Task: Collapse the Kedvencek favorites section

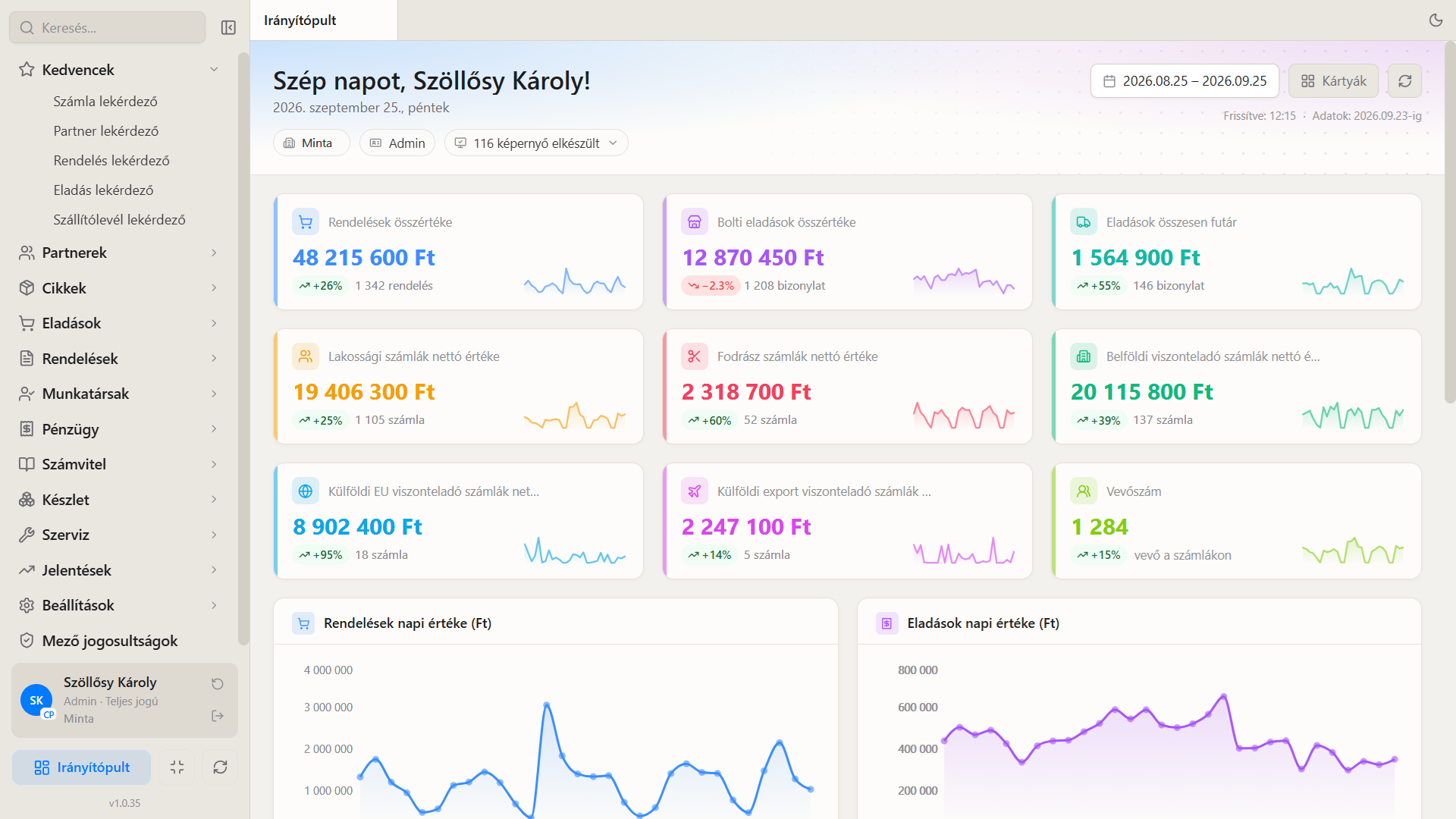Action: point(214,70)
